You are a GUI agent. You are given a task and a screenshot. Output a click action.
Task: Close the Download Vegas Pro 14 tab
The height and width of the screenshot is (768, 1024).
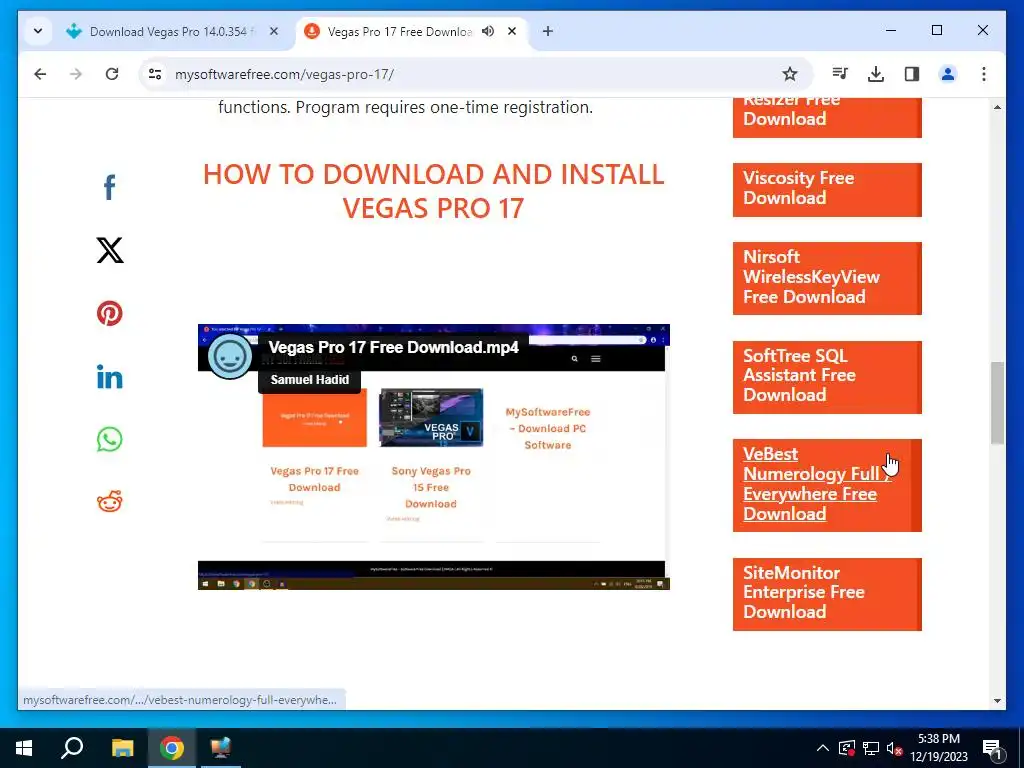pyautogui.click(x=274, y=31)
